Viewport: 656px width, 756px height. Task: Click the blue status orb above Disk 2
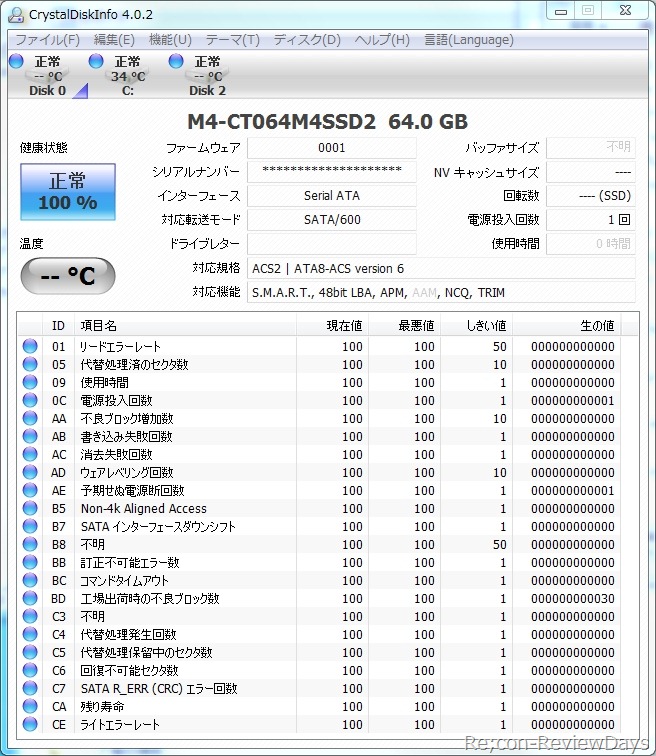click(176, 61)
